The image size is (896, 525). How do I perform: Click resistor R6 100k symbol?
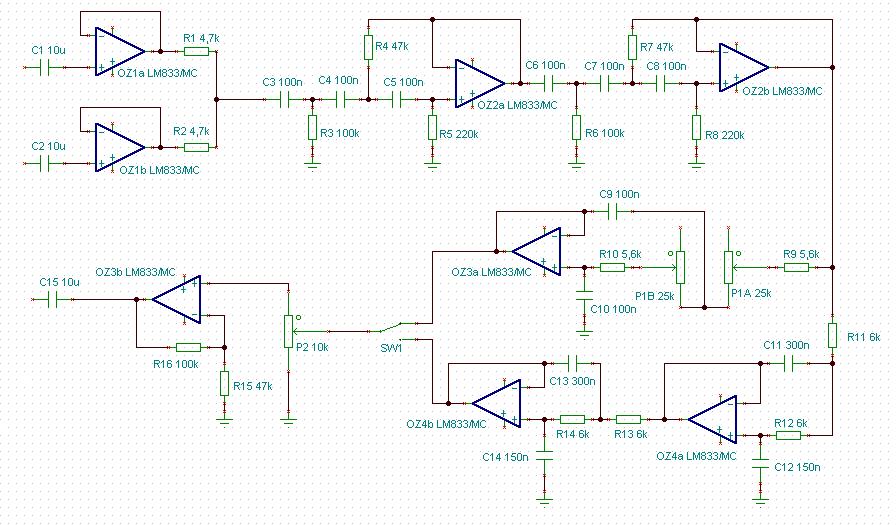(x=576, y=127)
